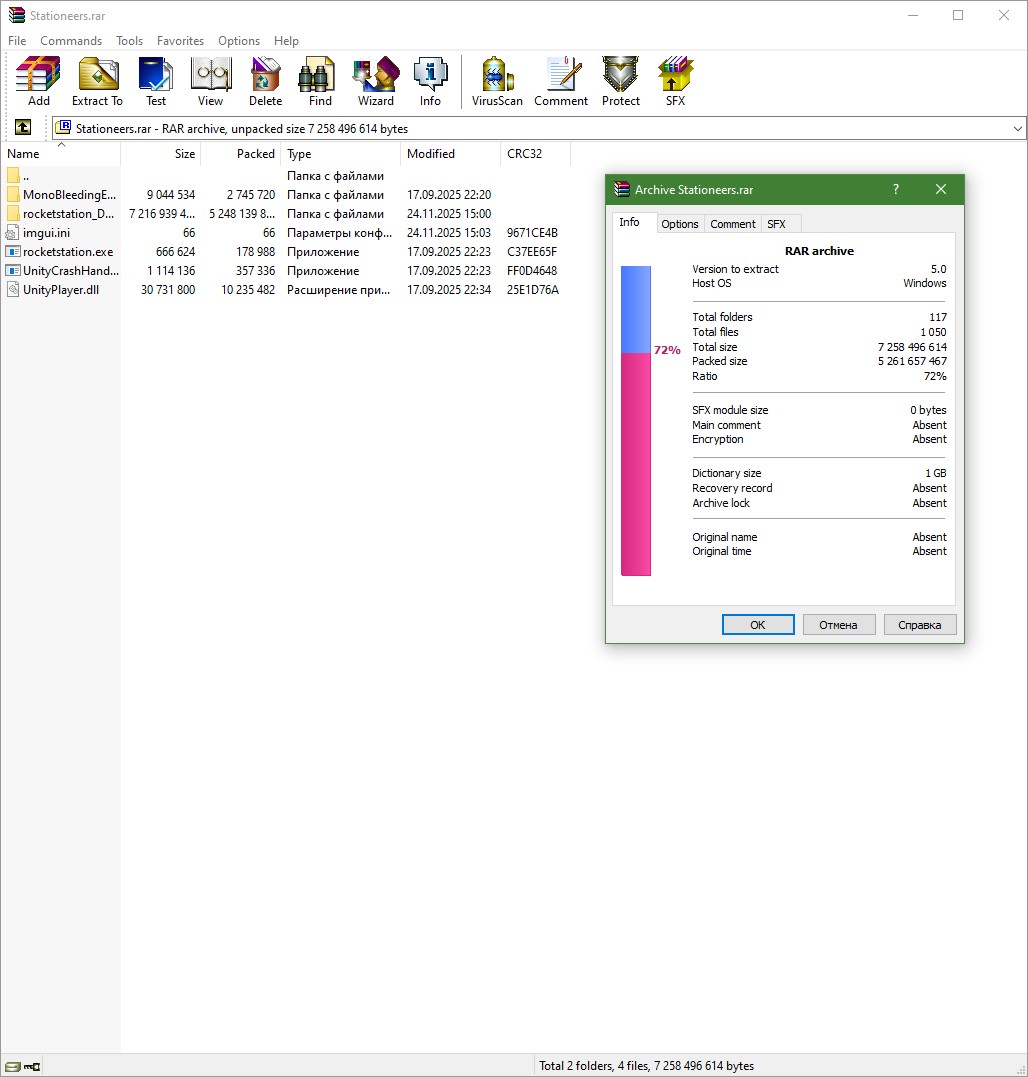
Task: Click the MonoBleedingE... folder icon
Action: click(13, 194)
